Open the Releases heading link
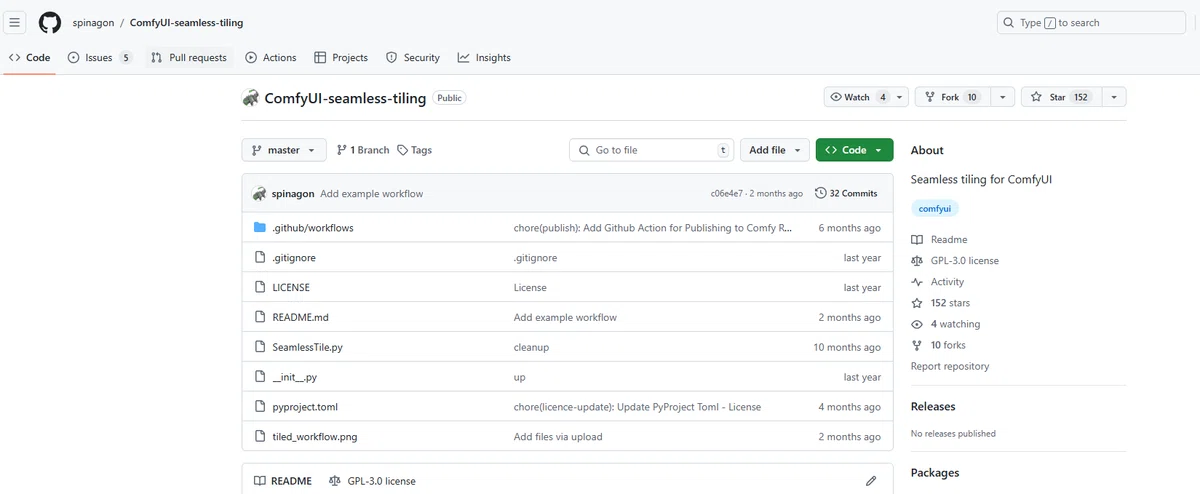 point(933,407)
